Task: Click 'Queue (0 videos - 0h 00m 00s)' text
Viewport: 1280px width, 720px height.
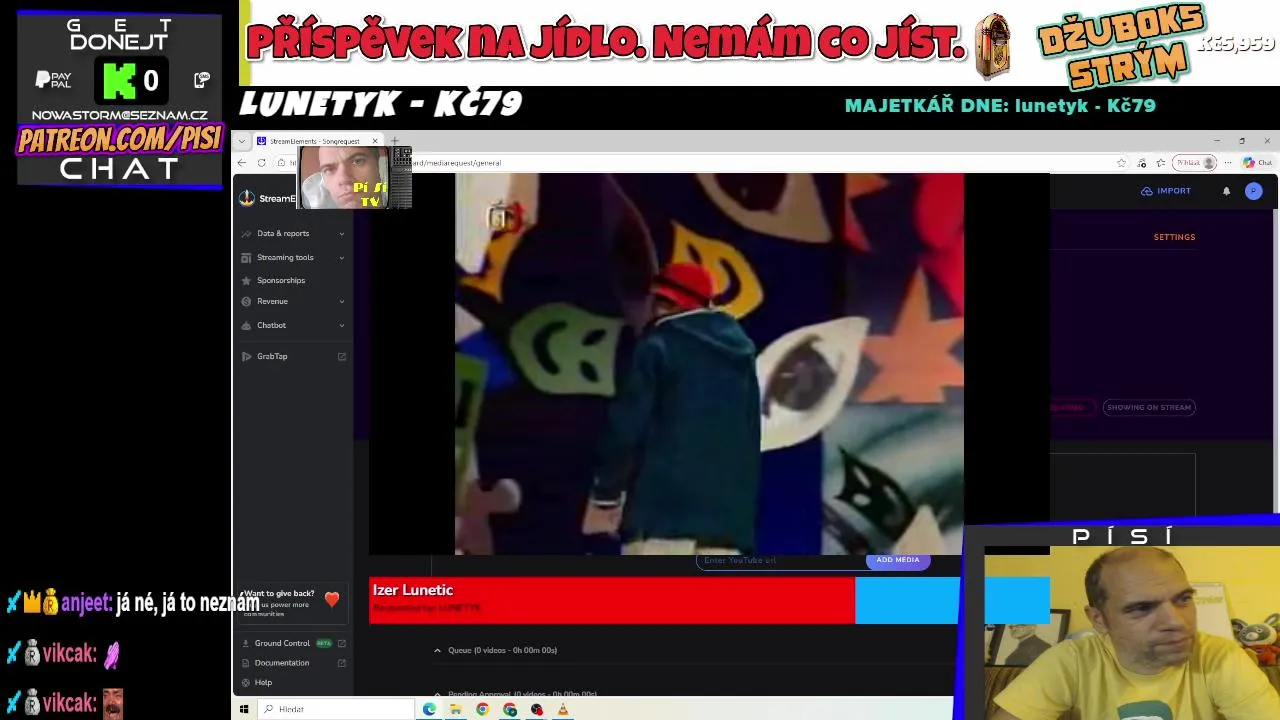Action: coord(502,651)
